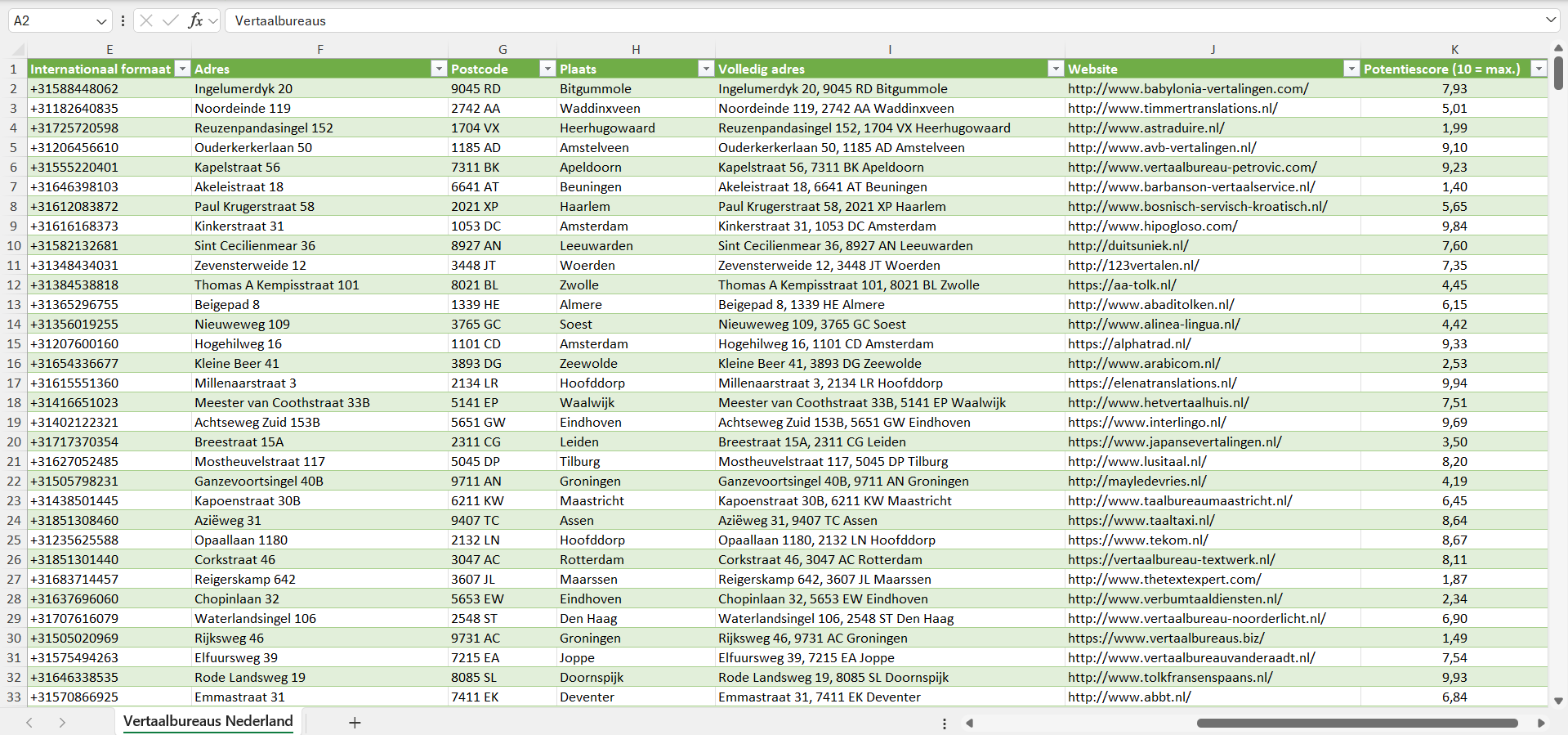The height and width of the screenshot is (735, 1568).
Task: Open filter dropdown for Postcode column
Action: [x=547, y=69]
